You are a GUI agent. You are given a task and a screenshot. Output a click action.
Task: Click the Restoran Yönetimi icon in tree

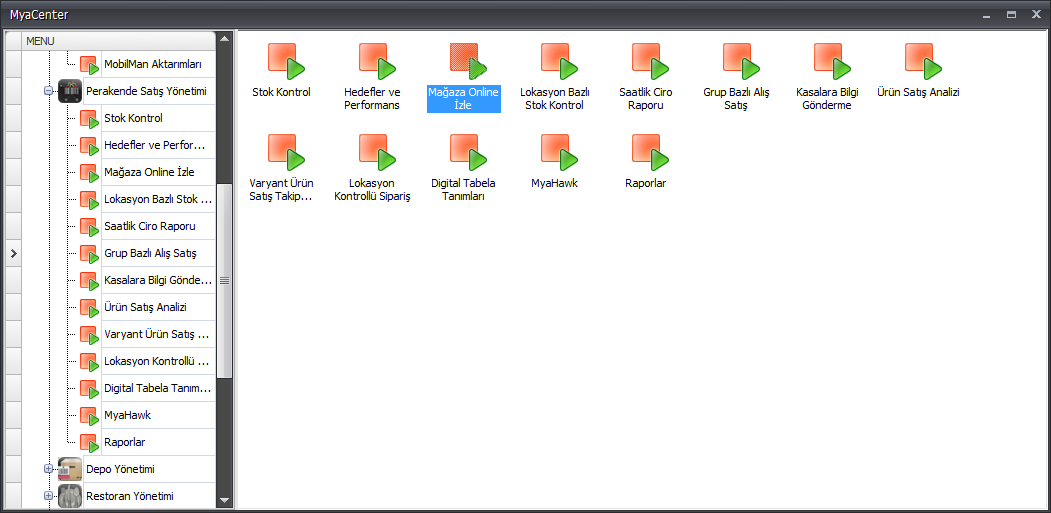[70, 496]
